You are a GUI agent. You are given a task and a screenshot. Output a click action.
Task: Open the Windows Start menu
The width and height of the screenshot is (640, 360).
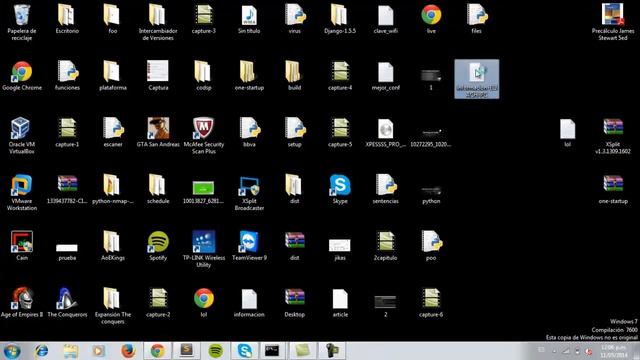click(x=11, y=351)
